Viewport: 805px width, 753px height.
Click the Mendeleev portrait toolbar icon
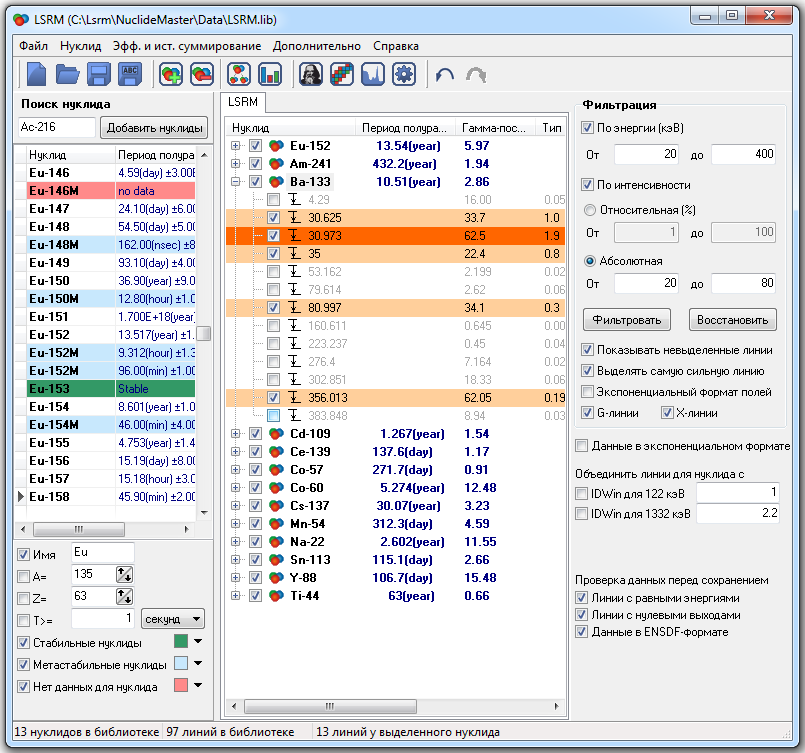point(311,74)
